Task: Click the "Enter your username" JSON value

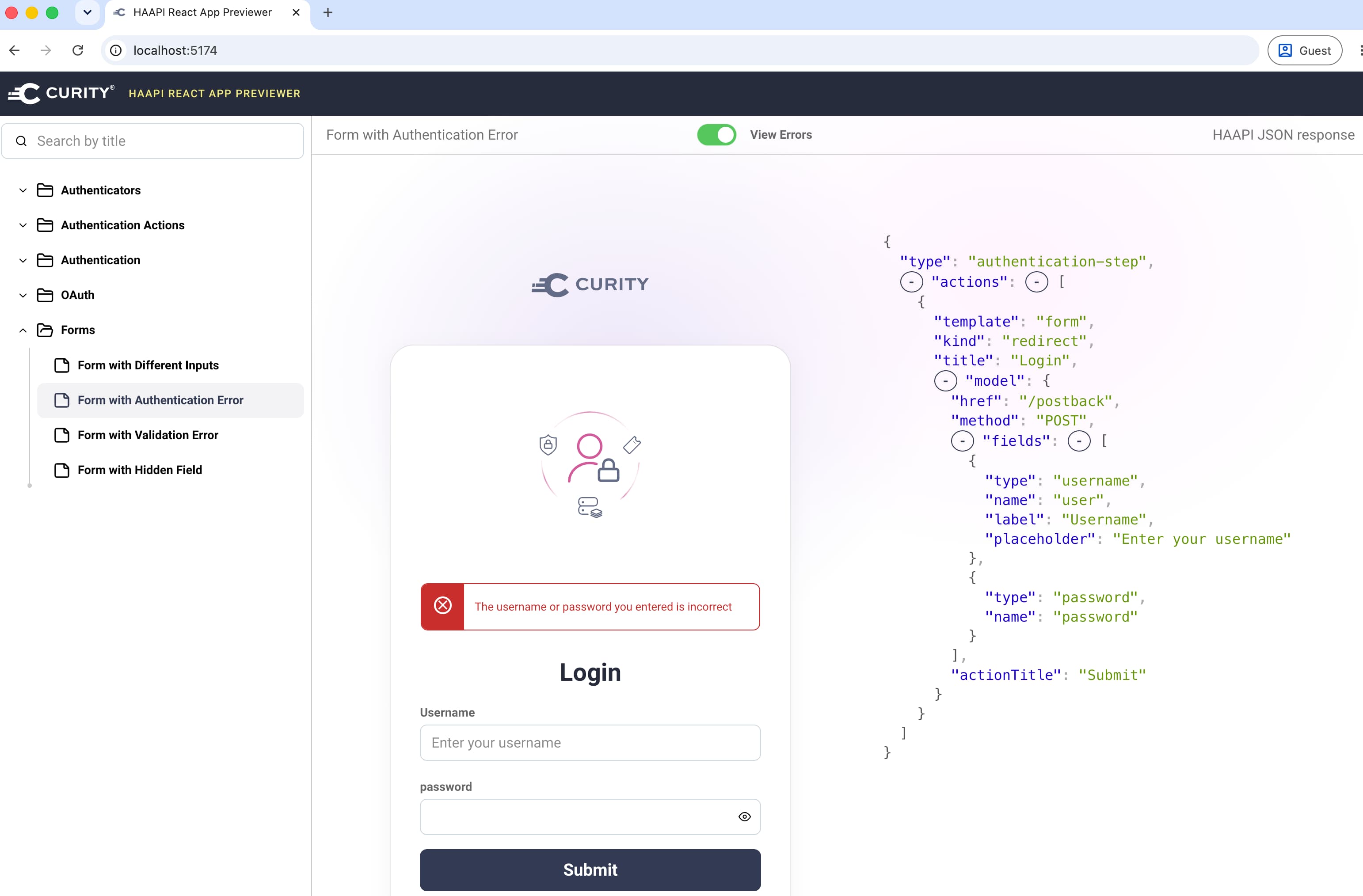Action: tap(1202, 539)
